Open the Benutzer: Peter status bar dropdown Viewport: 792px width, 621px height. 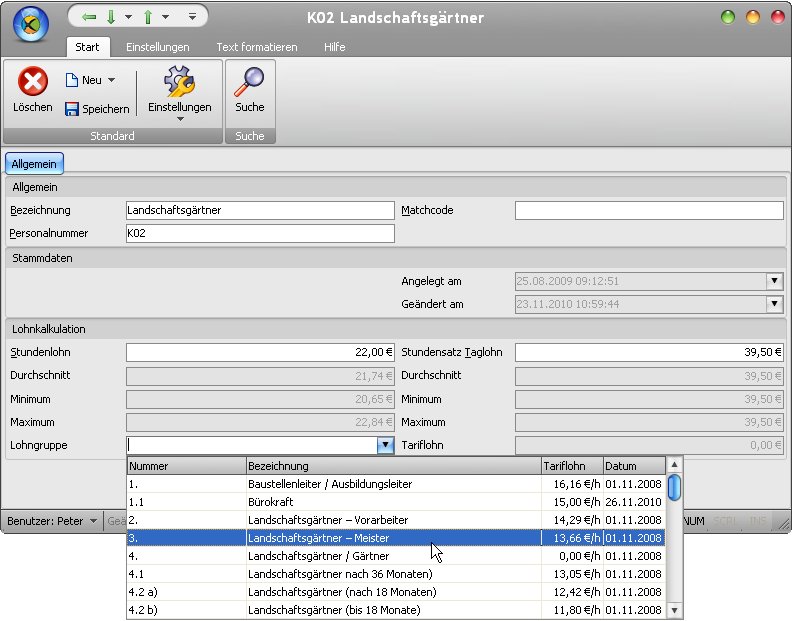coord(93,521)
